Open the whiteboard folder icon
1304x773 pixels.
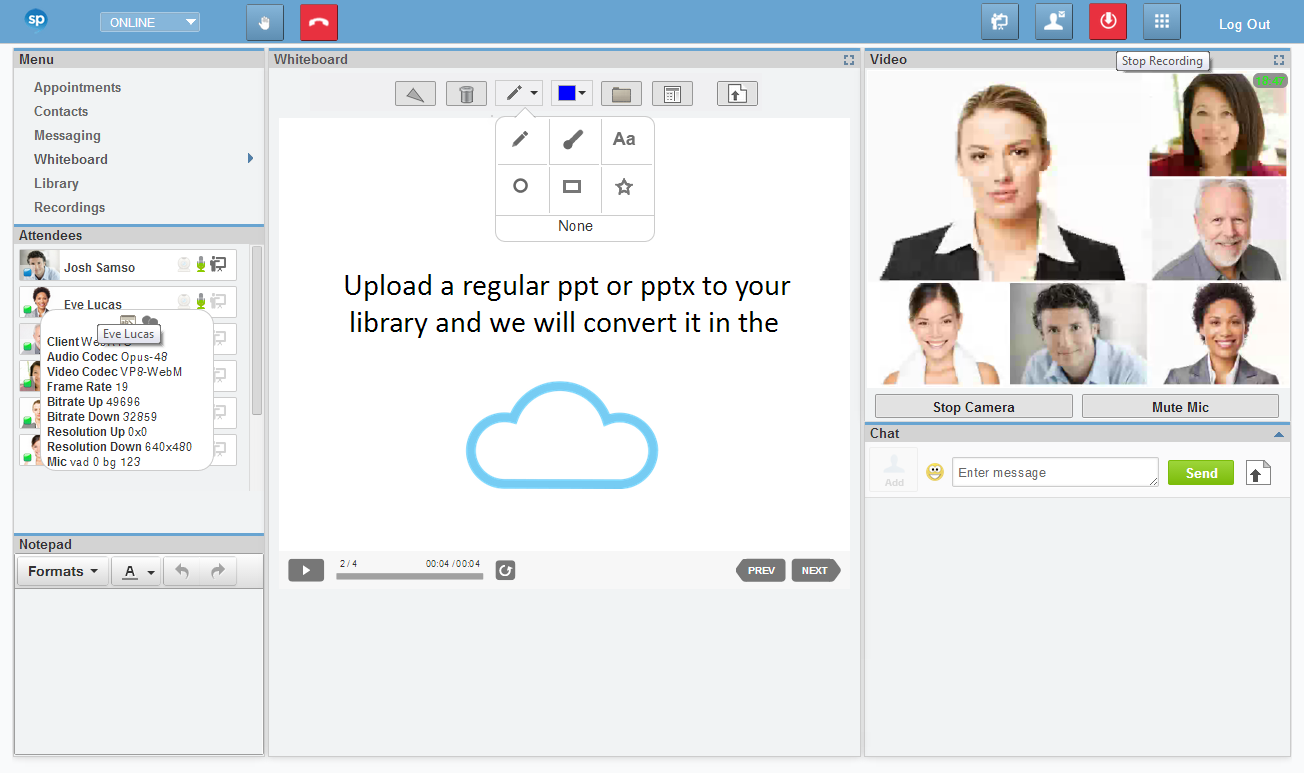[621, 94]
